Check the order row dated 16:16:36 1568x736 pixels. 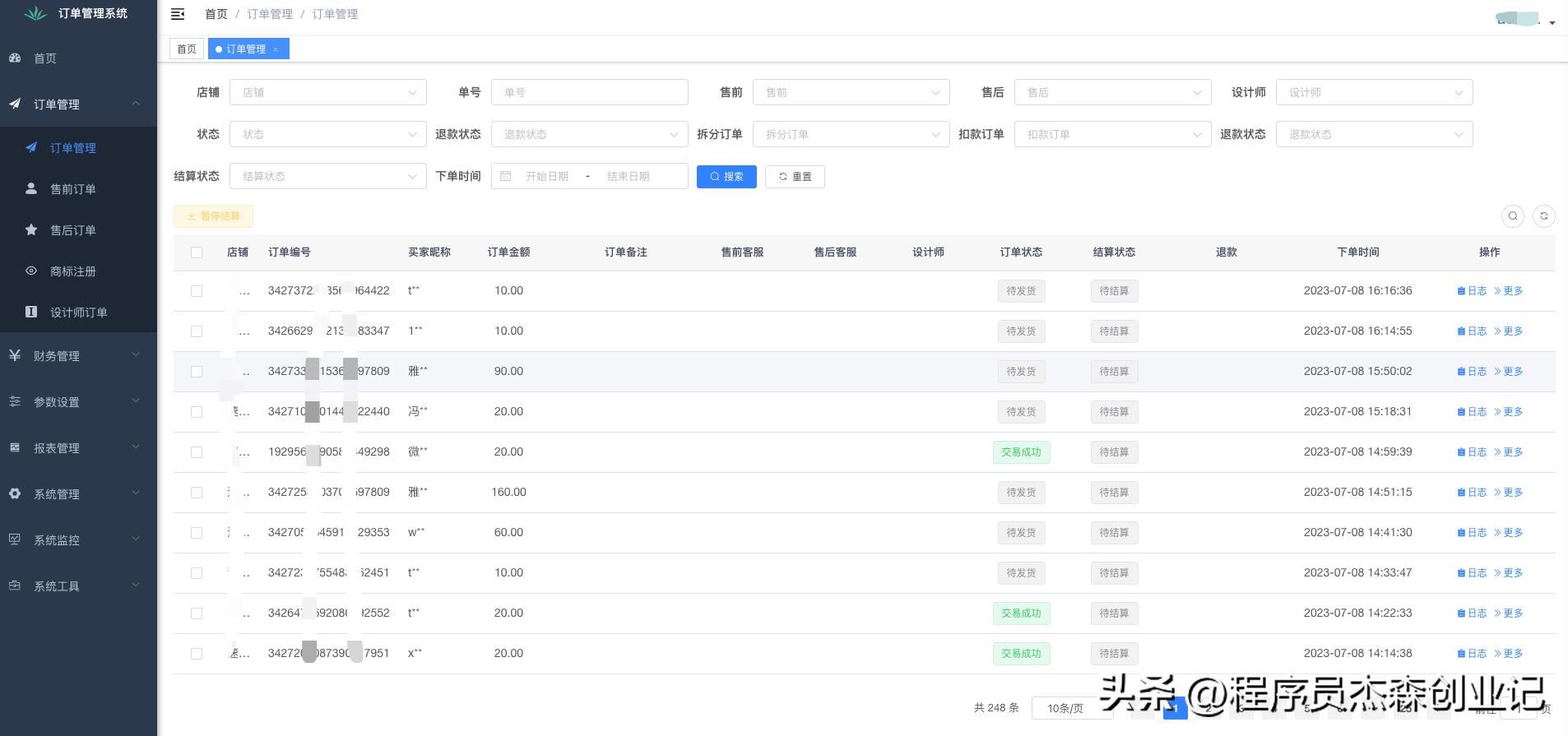tap(197, 291)
